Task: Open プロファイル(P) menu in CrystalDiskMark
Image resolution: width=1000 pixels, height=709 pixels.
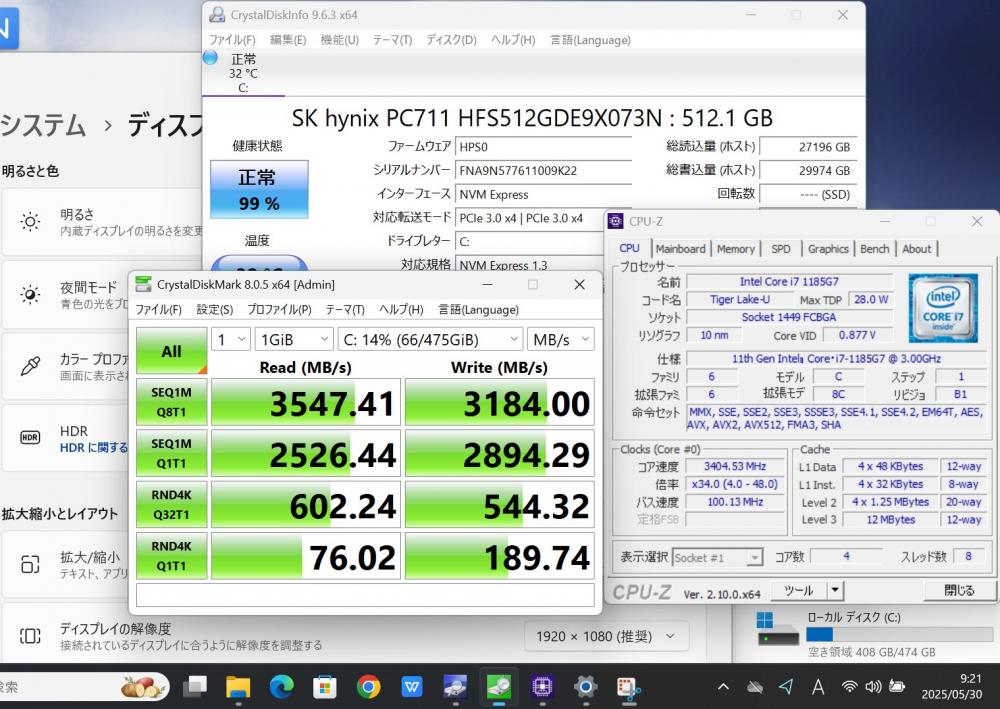Action: point(279,310)
